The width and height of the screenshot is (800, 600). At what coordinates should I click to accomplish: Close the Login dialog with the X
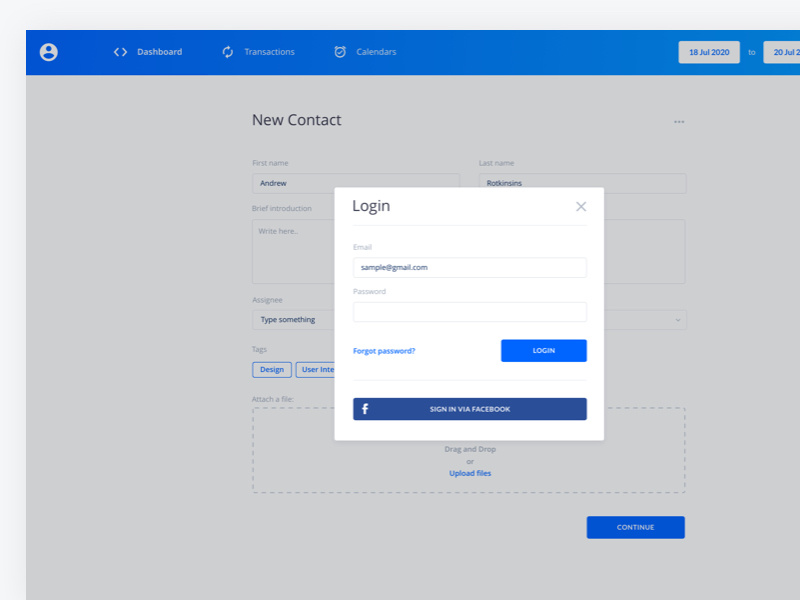[x=581, y=206]
